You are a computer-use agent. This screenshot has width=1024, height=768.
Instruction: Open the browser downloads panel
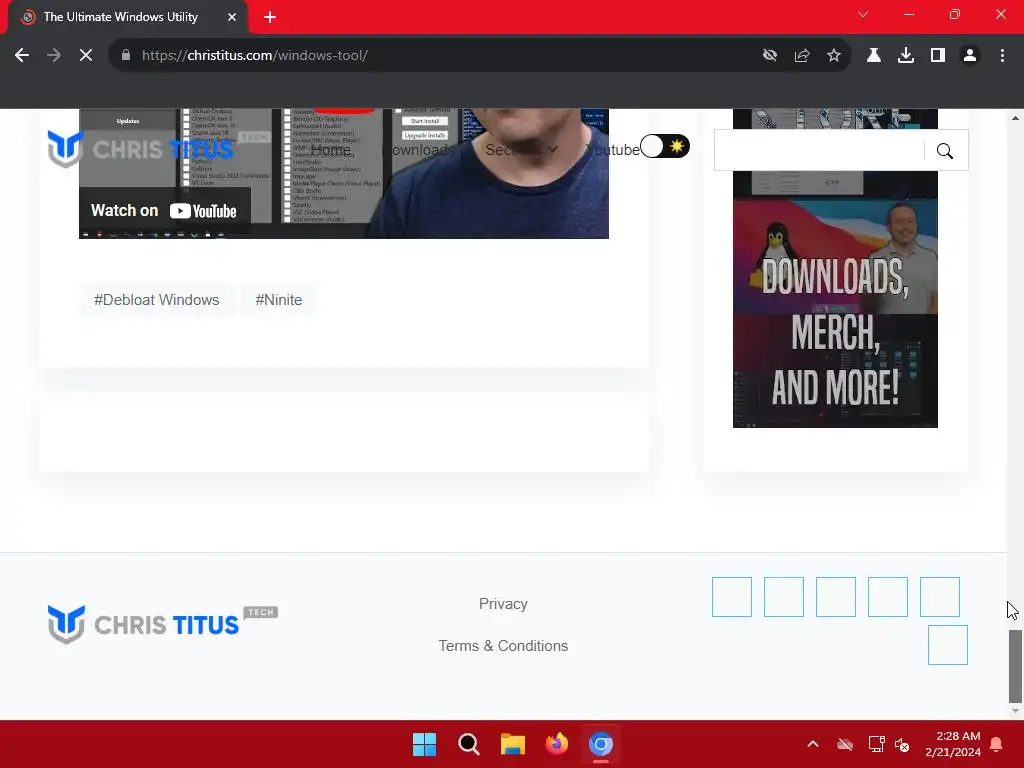[x=906, y=56]
